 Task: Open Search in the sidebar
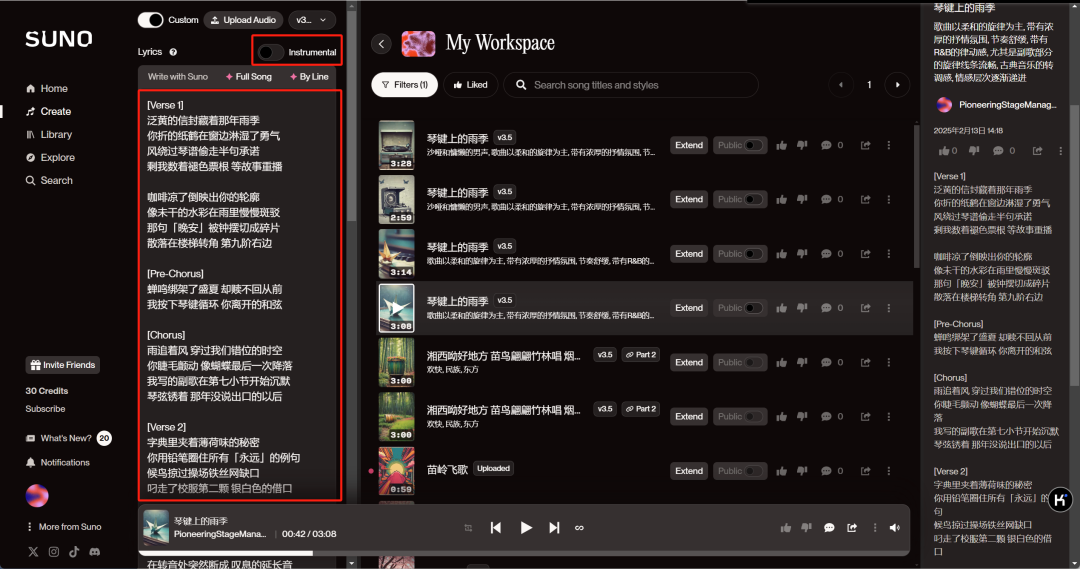click(x=49, y=180)
